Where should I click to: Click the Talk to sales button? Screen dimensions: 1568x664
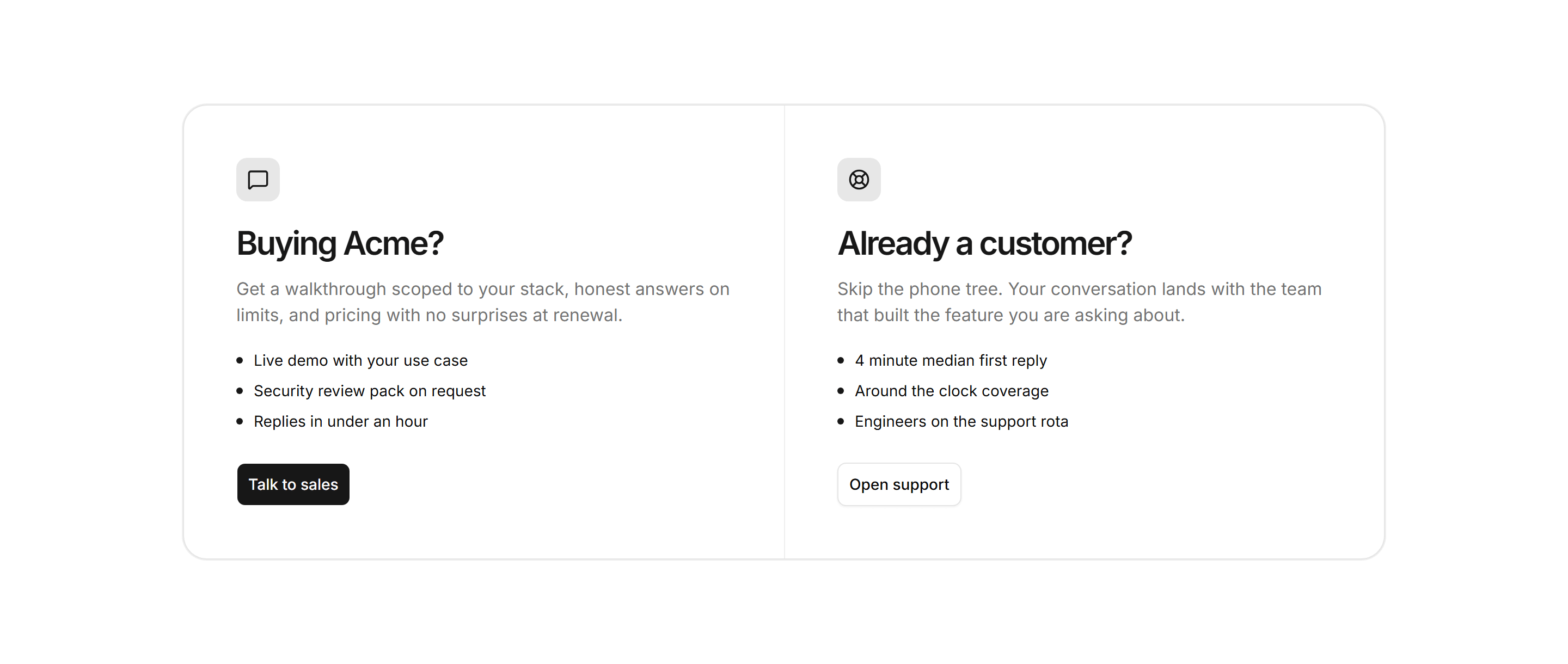coord(293,484)
